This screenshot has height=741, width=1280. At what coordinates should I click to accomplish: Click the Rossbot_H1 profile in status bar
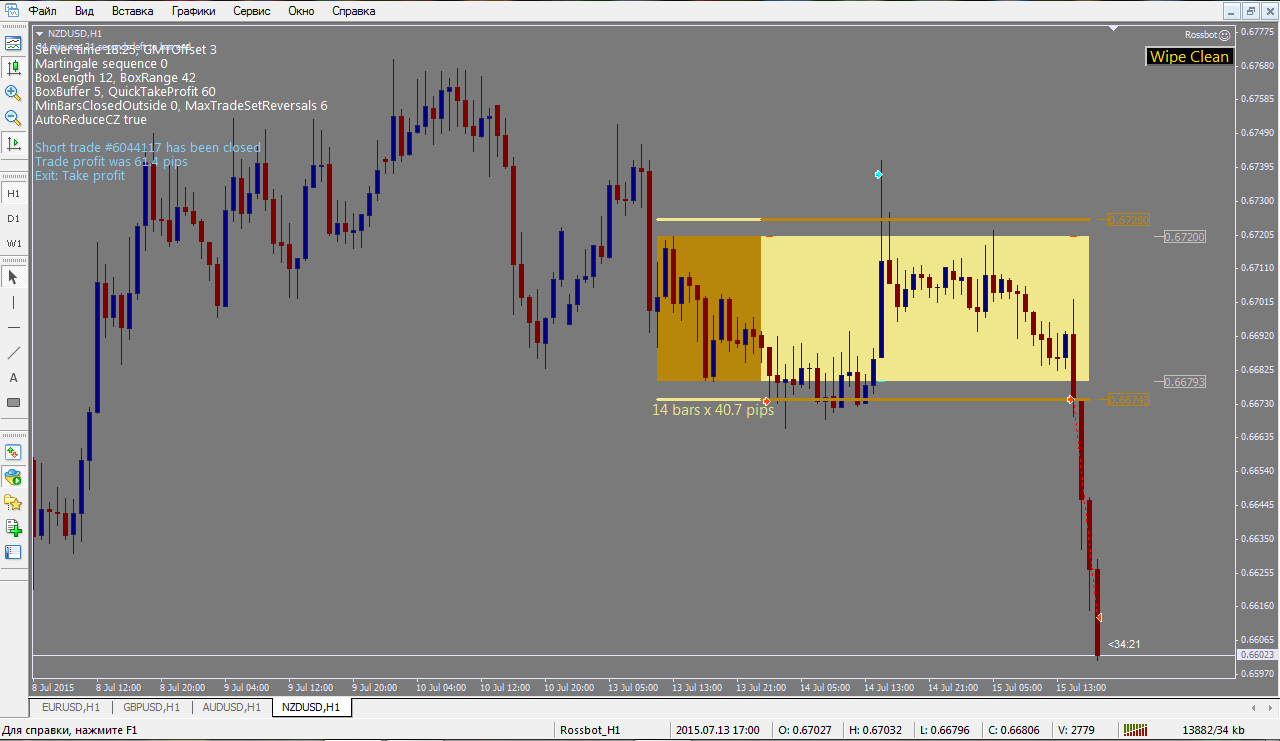[x=591, y=730]
